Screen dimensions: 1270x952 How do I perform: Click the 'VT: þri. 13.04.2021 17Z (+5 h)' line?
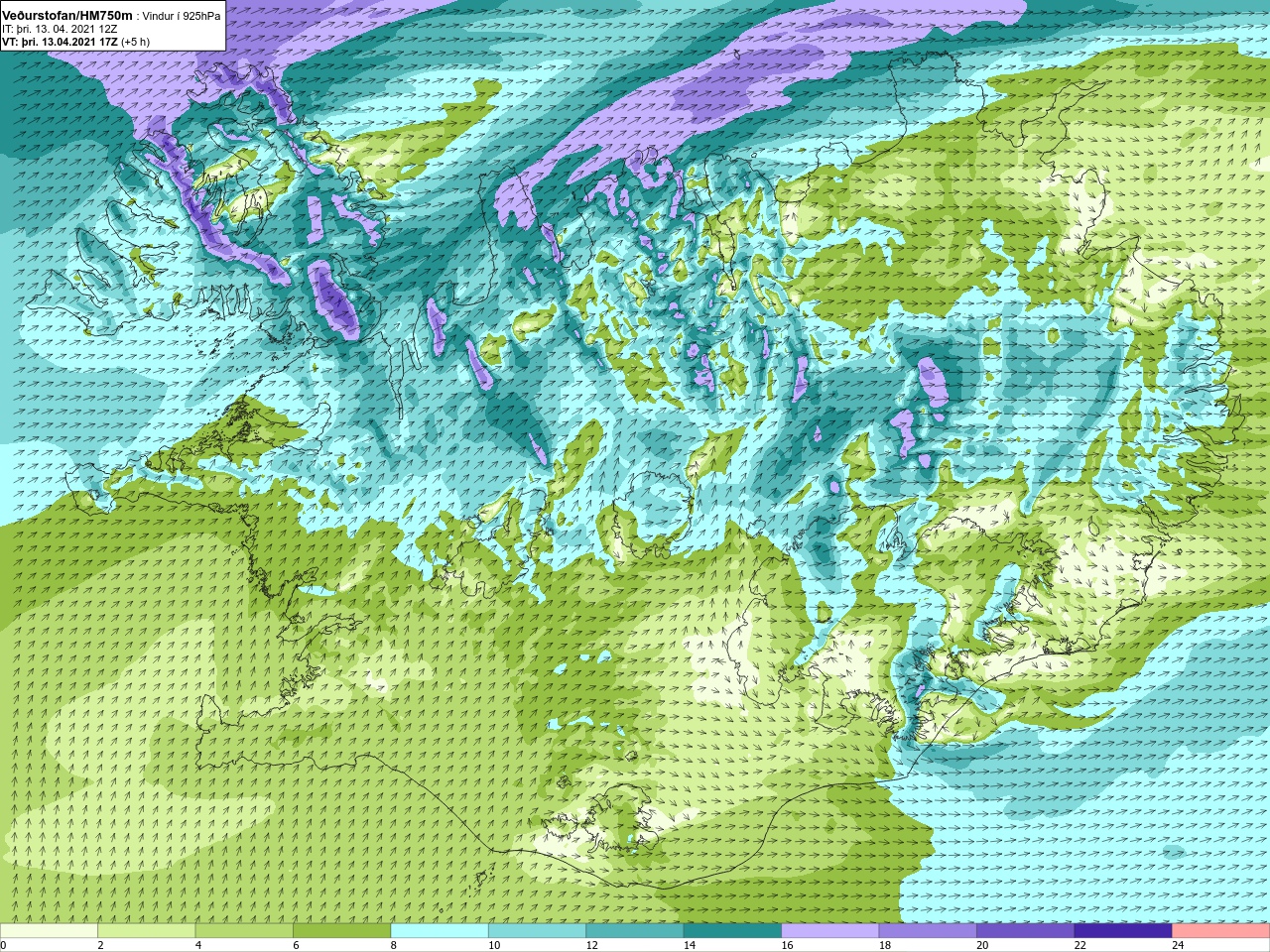click(x=75, y=42)
